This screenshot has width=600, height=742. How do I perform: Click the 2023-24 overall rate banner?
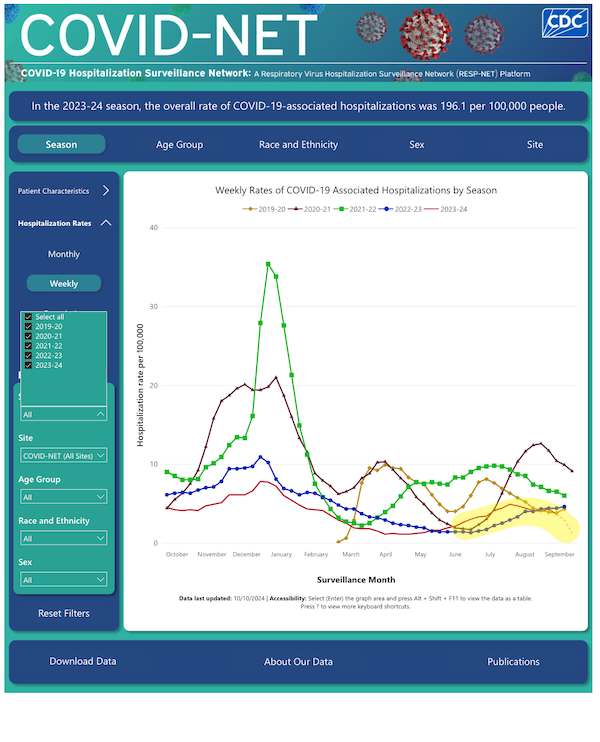coord(298,106)
